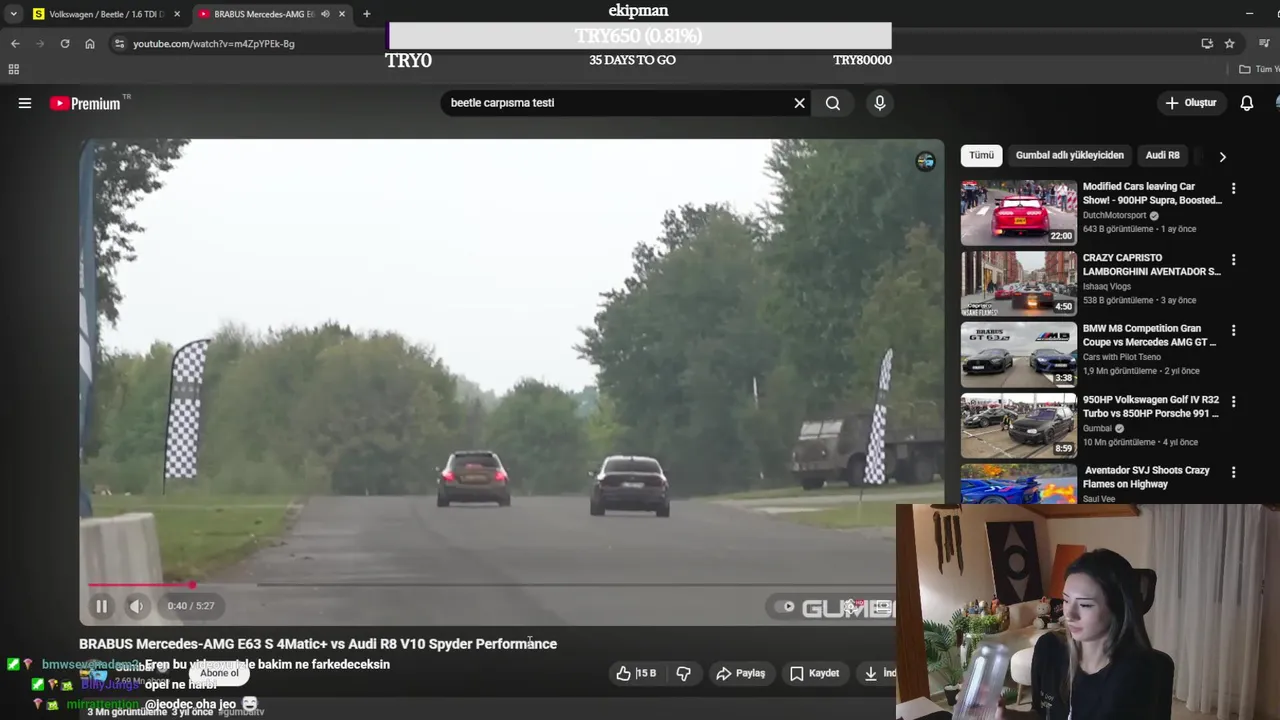
Task: Bookmark this page with star
Action: (x=1230, y=44)
